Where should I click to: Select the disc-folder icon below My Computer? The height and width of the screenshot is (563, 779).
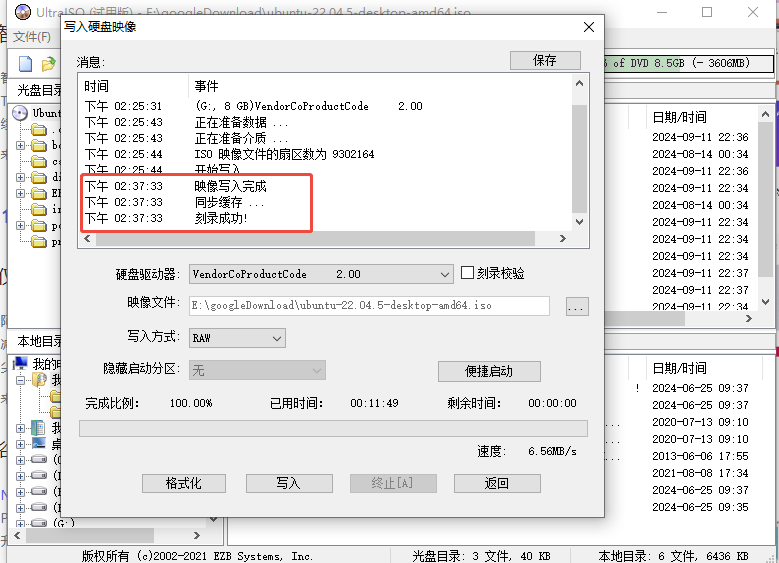tap(39, 380)
